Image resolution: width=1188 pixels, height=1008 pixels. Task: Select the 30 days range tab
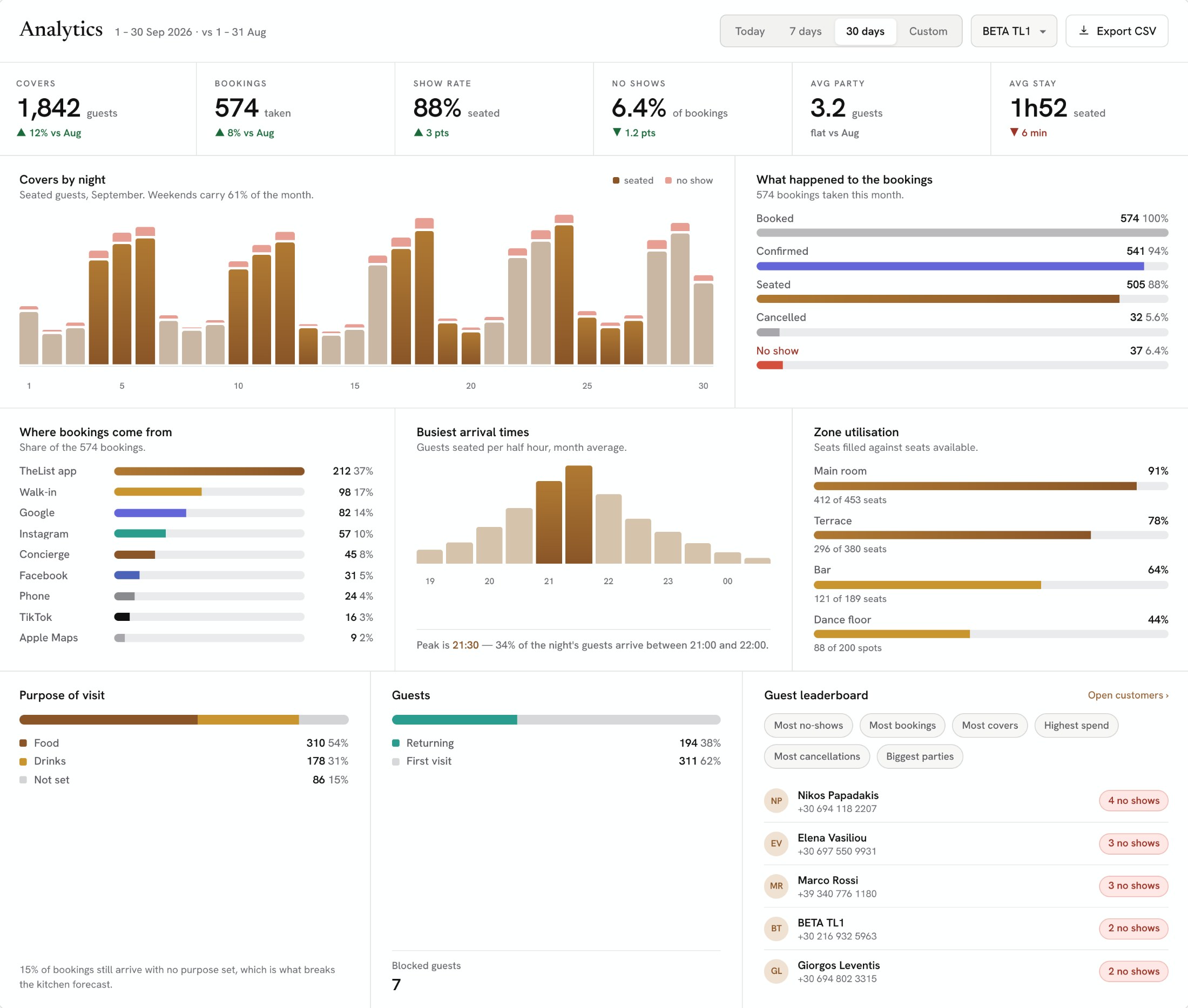tap(865, 31)
